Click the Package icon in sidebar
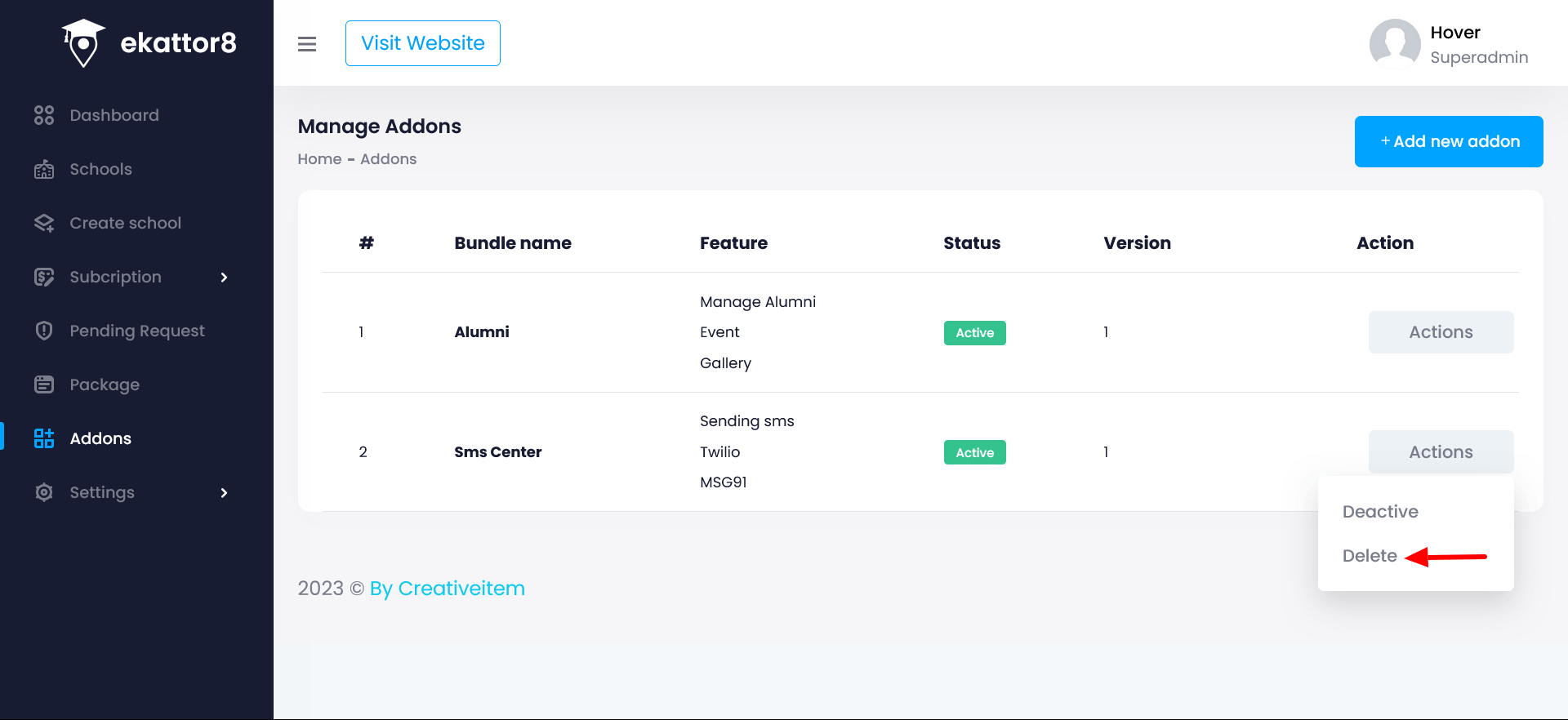 (44, 384)
